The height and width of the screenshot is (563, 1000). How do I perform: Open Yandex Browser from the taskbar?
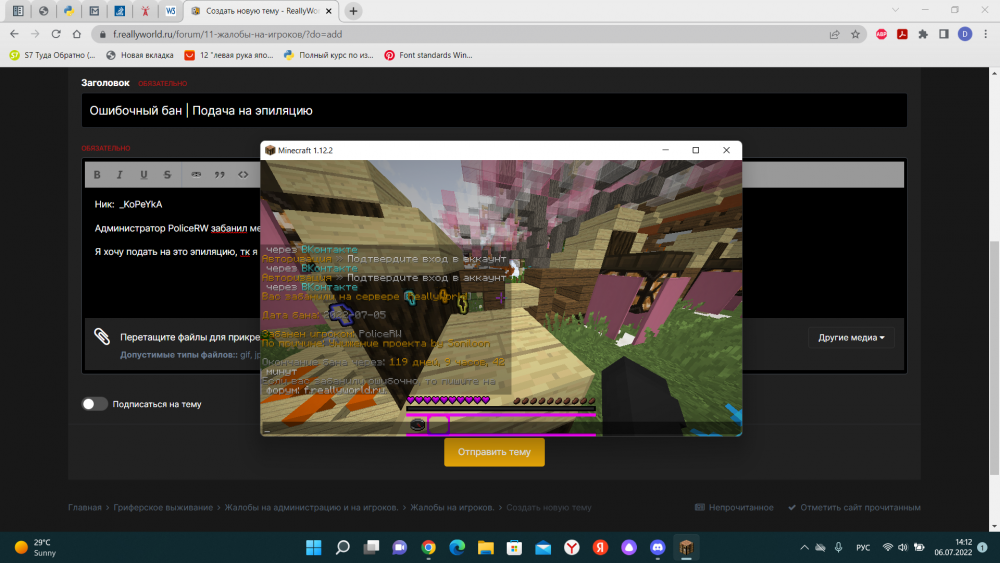tap(572, 547)
